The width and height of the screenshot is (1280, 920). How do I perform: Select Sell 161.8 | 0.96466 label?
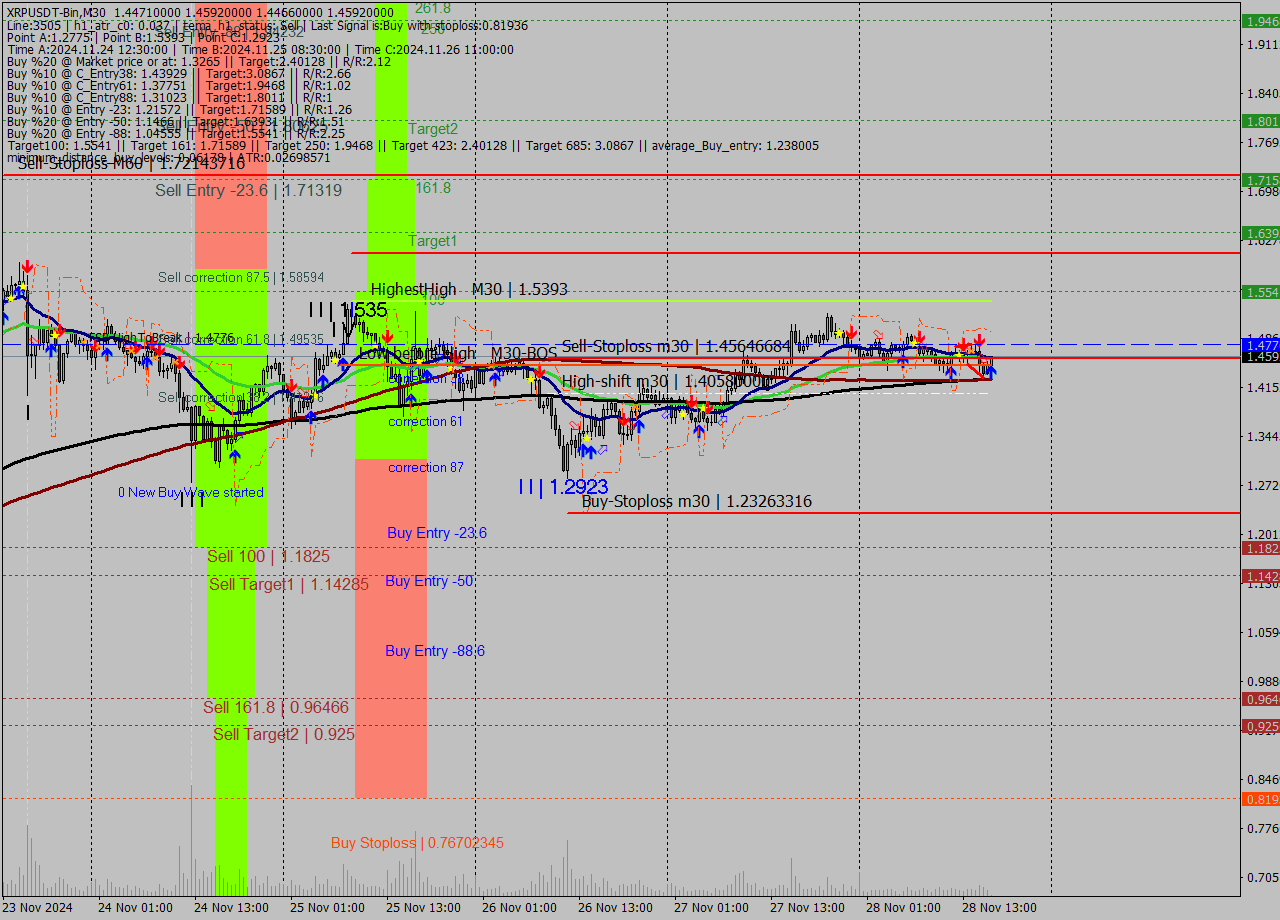pos(276,708)
